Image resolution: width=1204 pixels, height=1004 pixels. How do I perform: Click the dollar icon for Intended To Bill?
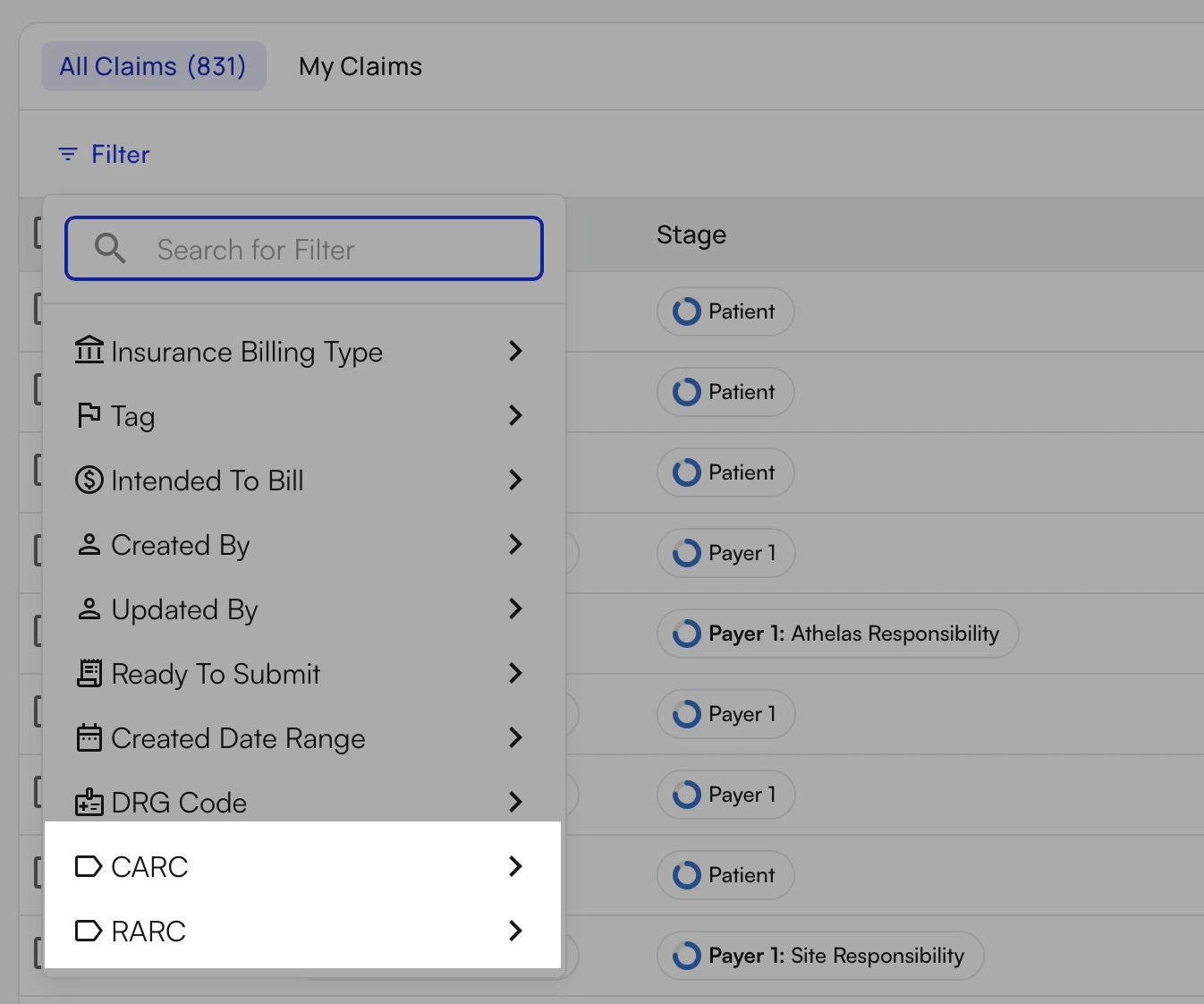coord(89,480)
